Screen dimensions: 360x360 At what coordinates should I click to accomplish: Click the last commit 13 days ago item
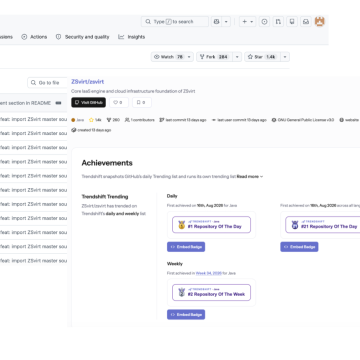tap(183, 120)
